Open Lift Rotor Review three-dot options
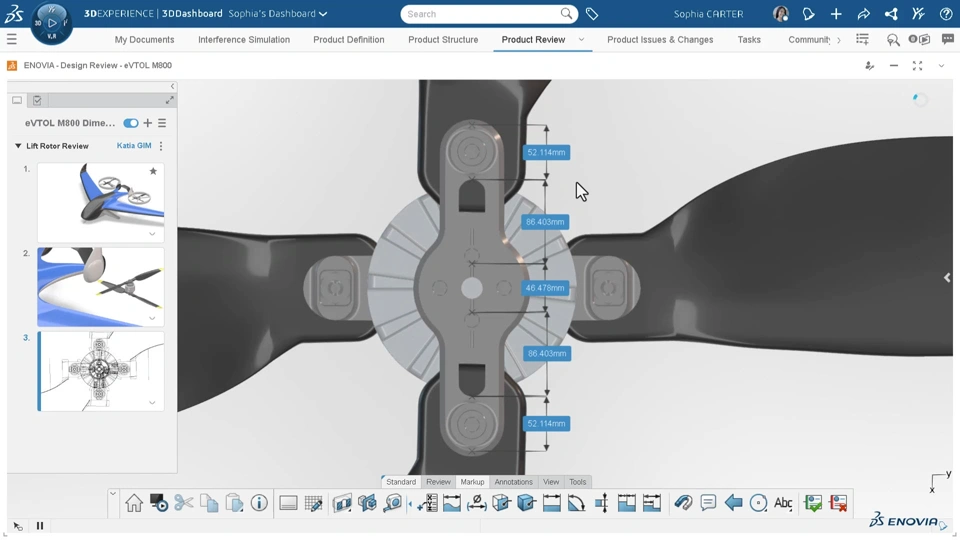This screenshot has width=960, height=540. 161,146
